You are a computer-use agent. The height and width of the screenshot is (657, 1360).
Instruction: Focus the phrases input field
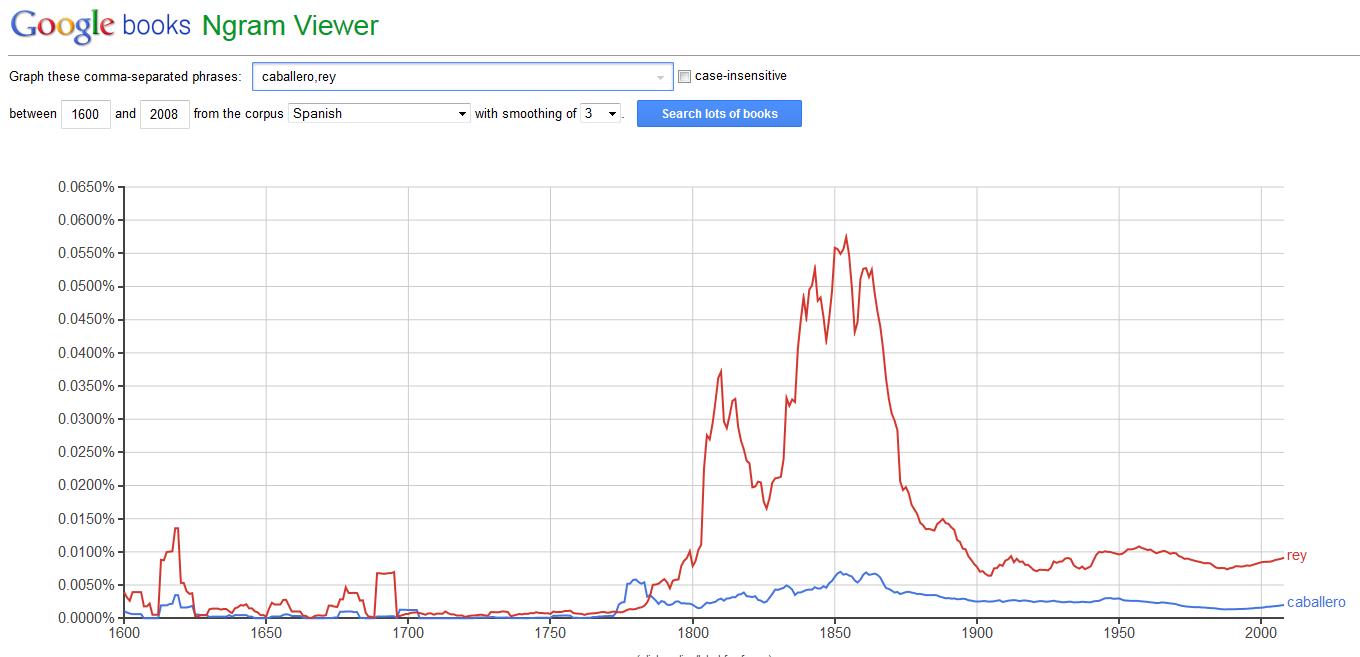click(462, 76)
